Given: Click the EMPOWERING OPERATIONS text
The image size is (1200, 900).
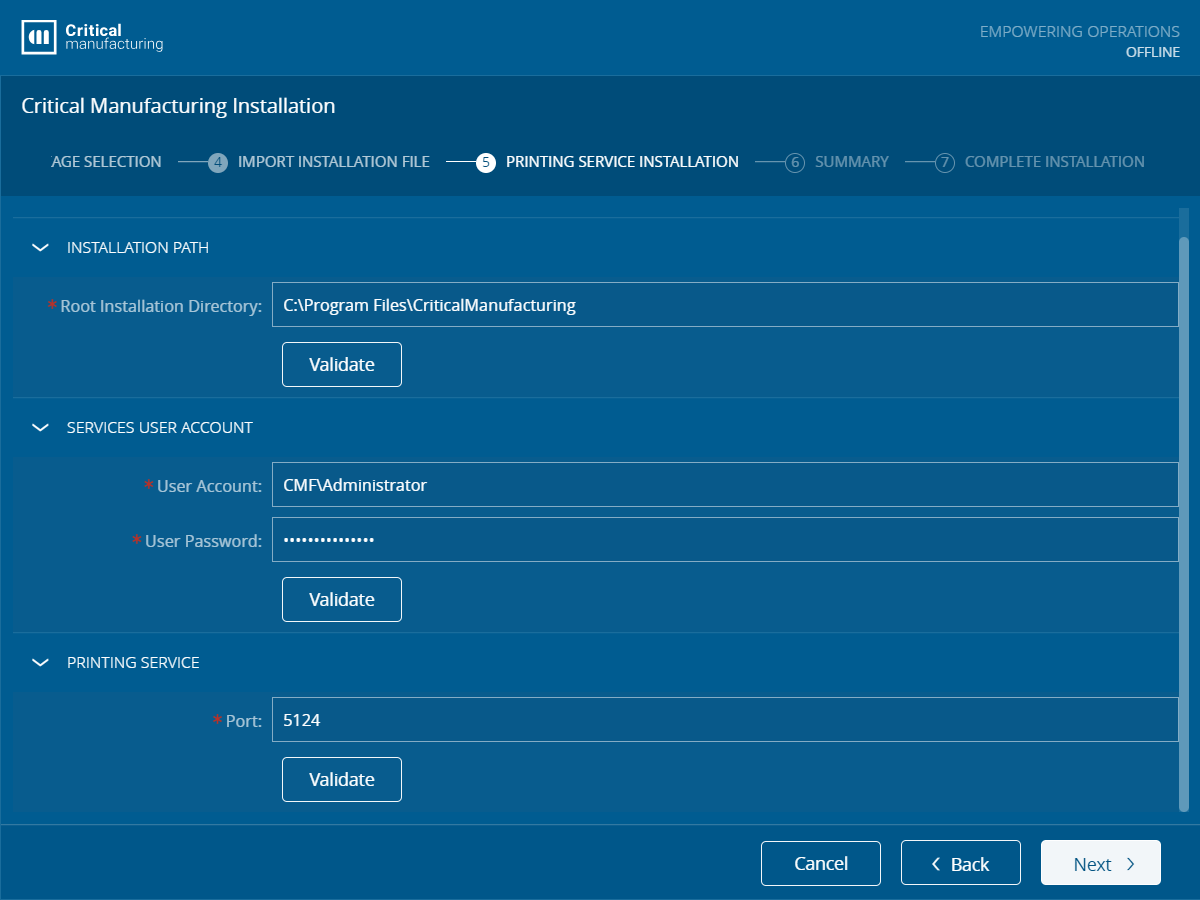Looking at the screenshot, I should point(1080,32).
